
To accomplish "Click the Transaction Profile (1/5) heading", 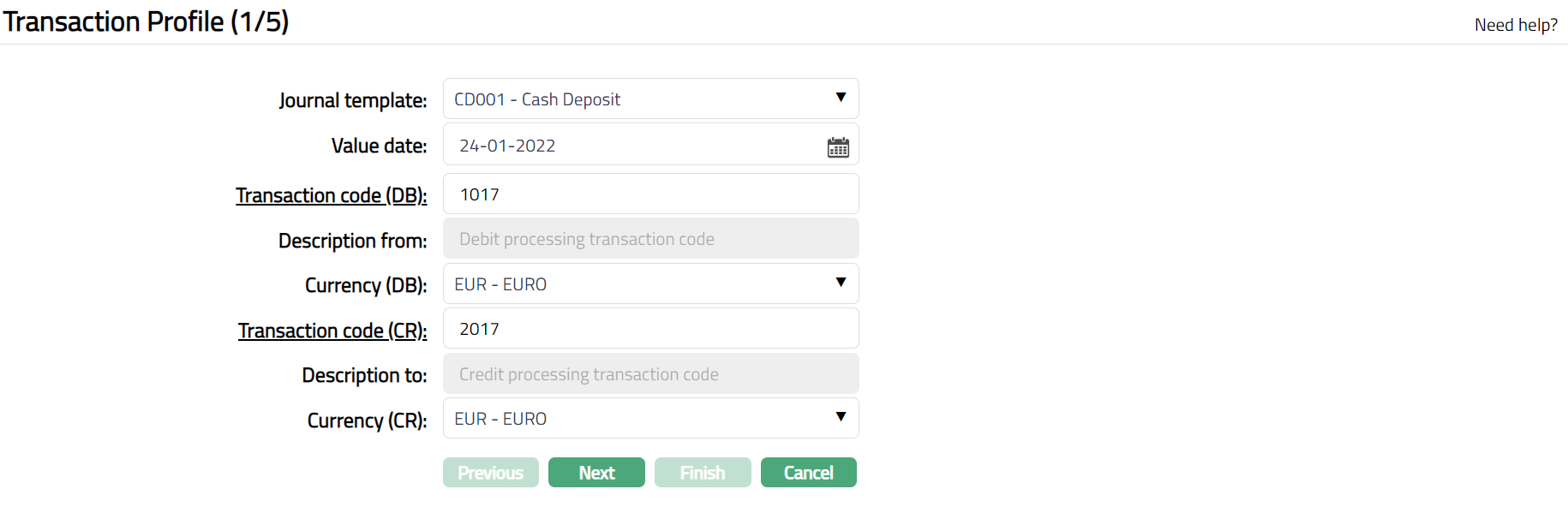I will (146, 21).
